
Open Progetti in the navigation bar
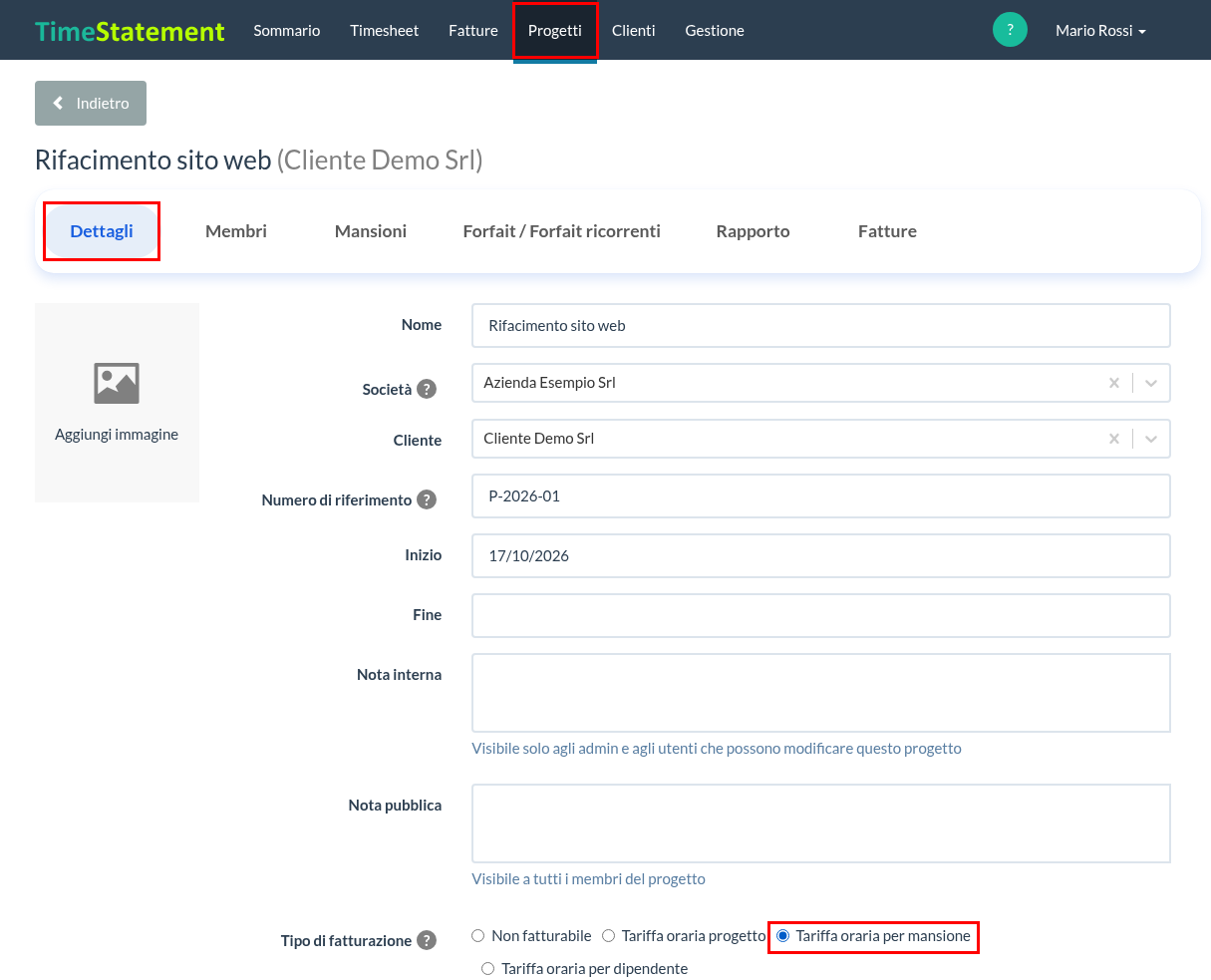point(555,31)
